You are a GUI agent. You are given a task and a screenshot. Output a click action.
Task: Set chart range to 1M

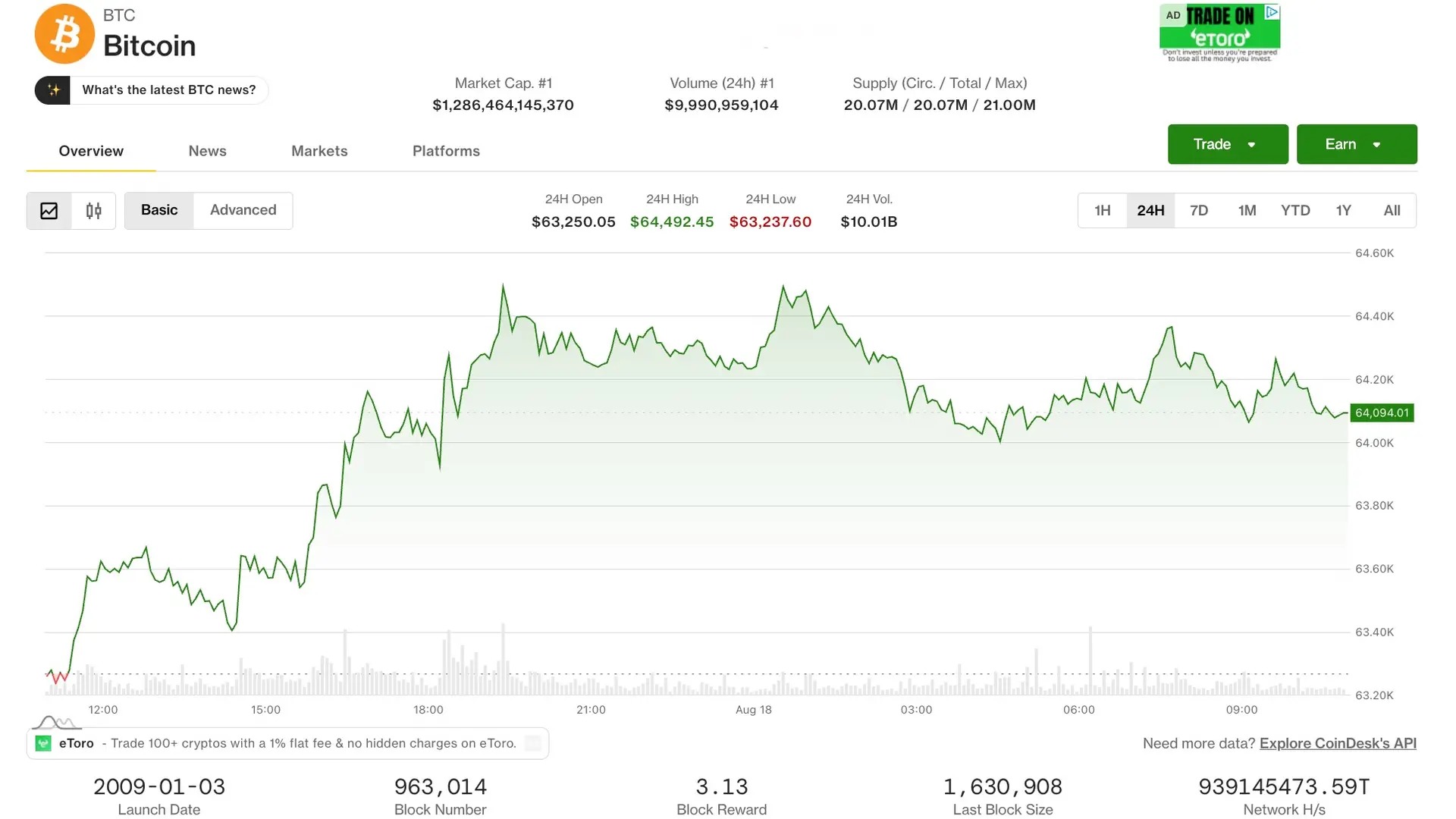click(x=1247, y=210)
